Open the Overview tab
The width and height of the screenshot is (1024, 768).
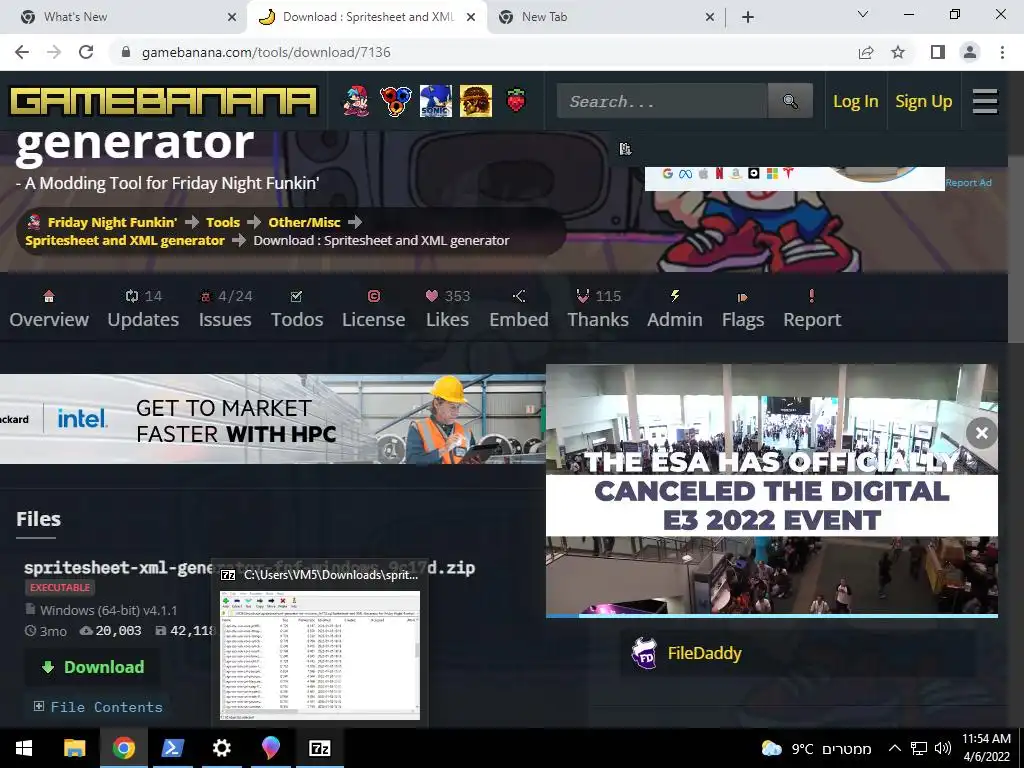tap(49, 310)
